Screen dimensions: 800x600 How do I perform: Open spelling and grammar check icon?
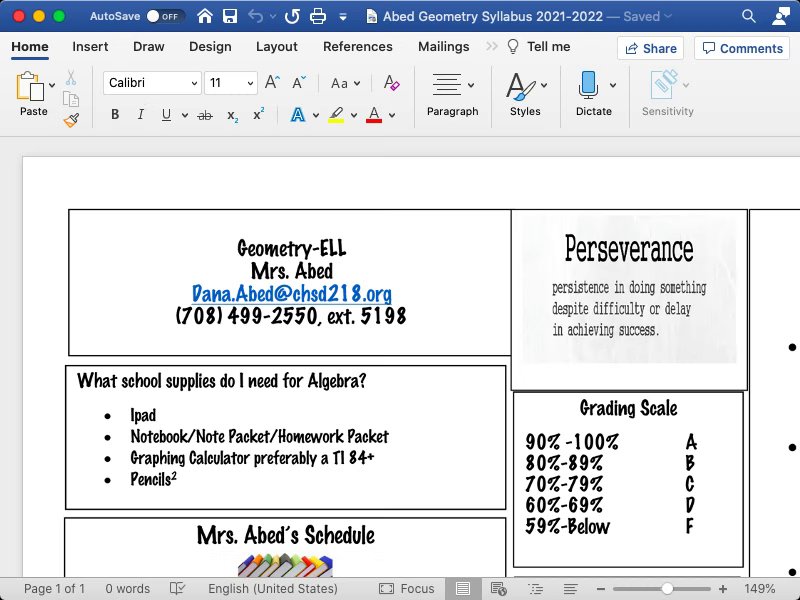pos(177,589)
